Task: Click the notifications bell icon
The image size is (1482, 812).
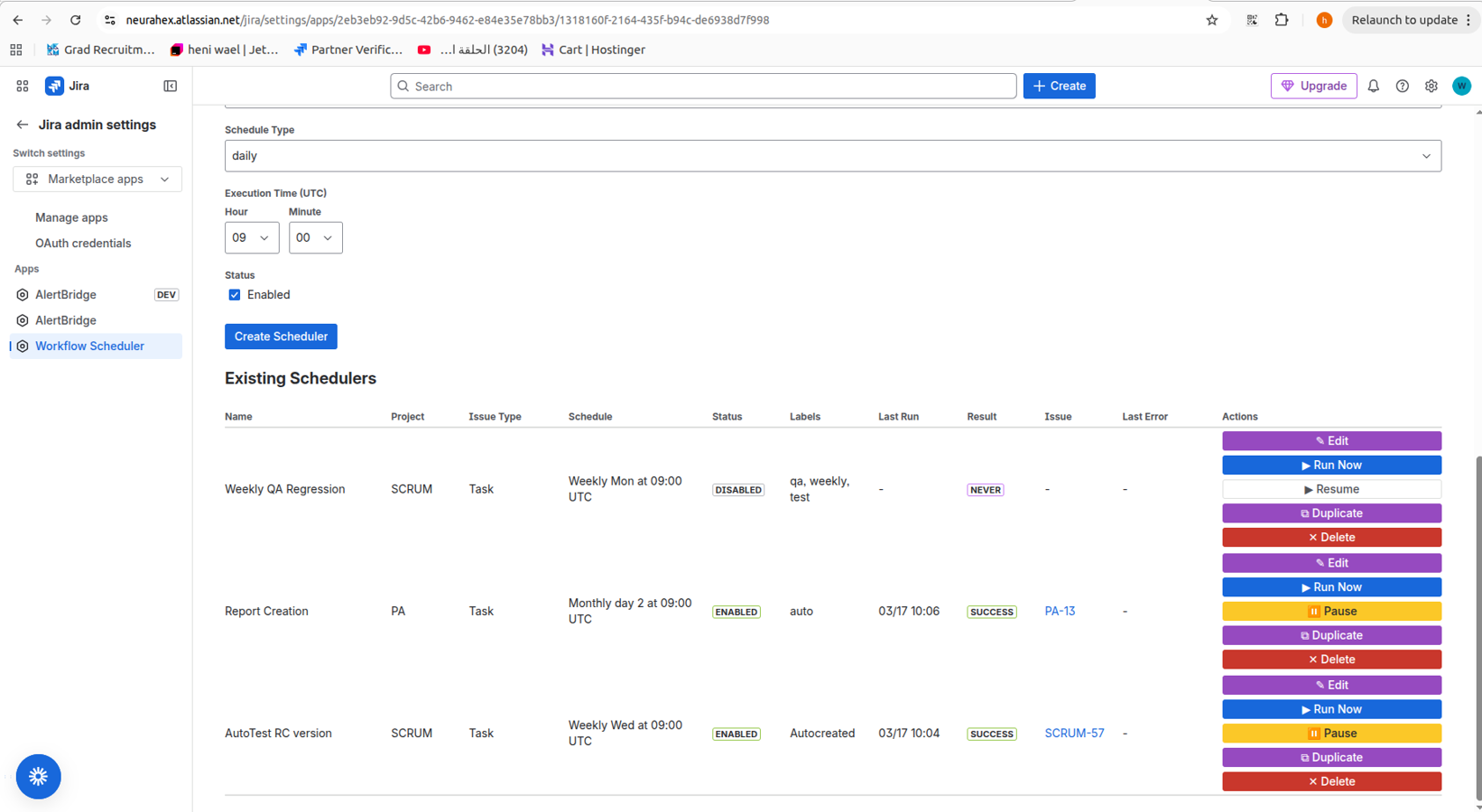Action: [x=1373, y=86]
